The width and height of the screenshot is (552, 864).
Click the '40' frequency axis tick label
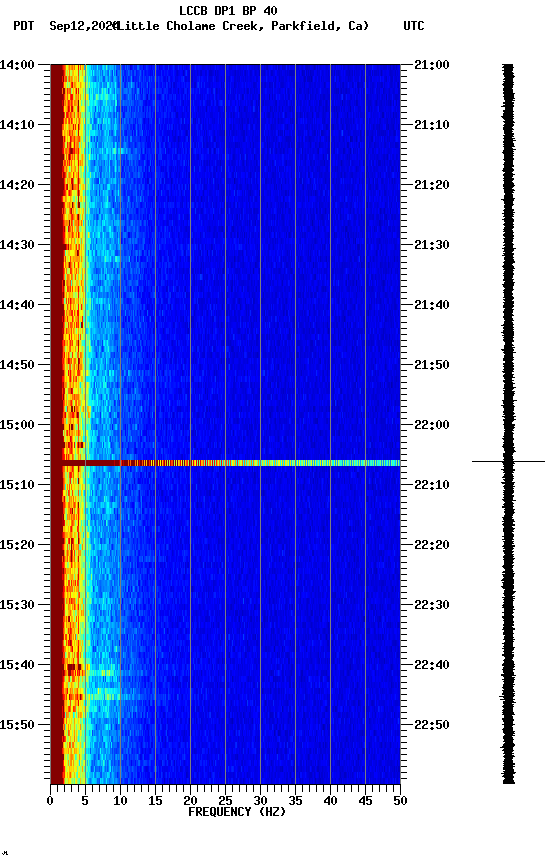pyautogui.click(x=330, y=801)
